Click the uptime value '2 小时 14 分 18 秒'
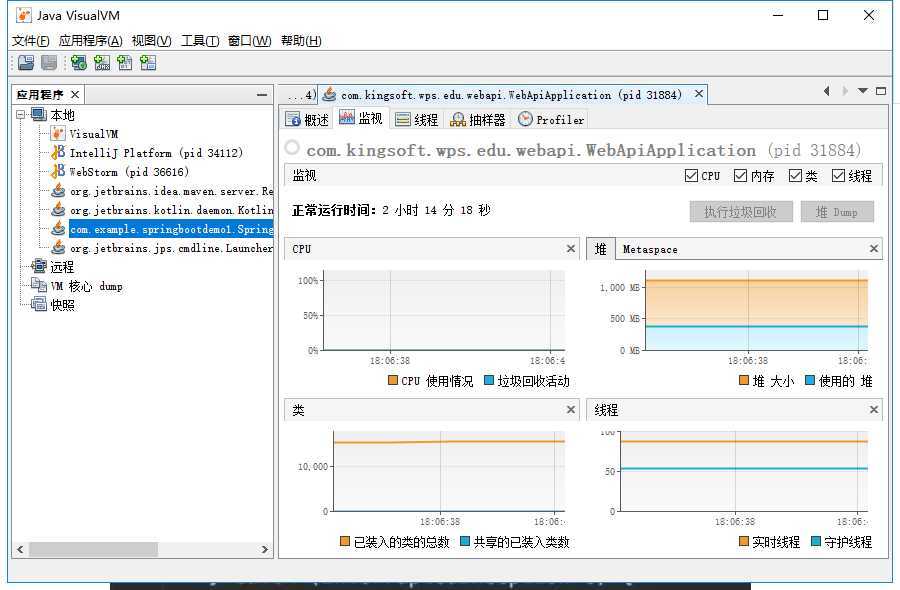Image resolution: width=900 pixels, height=590 pixels. (x=437, y=211)
